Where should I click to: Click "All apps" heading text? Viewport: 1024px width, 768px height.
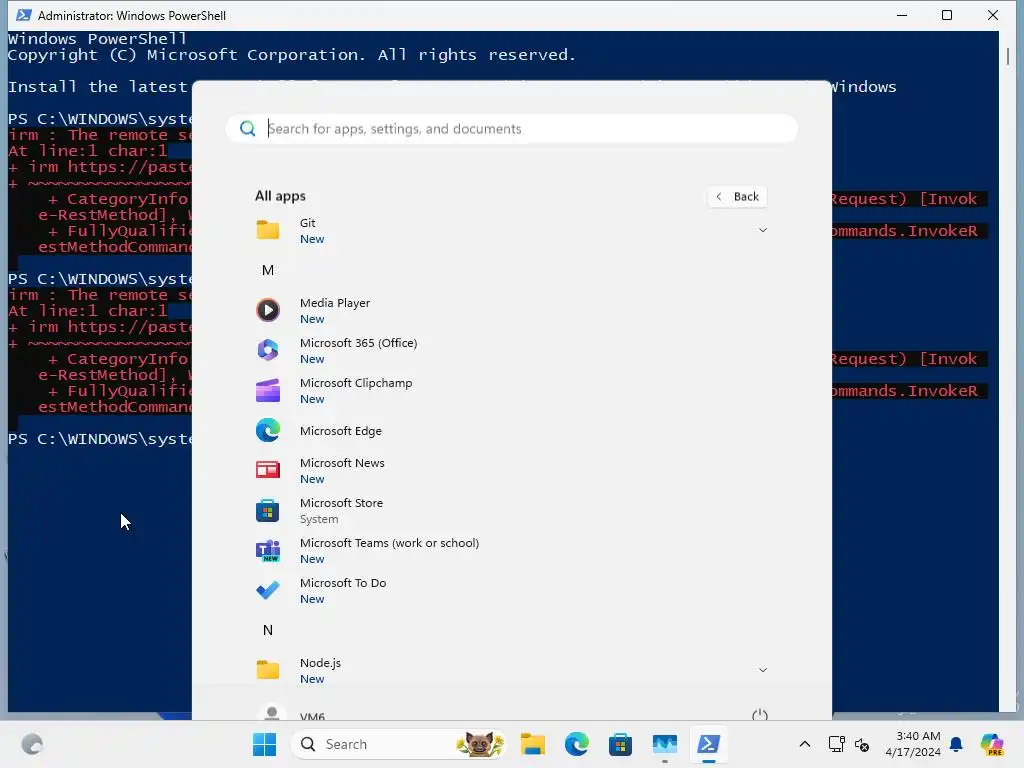(280, 196)
